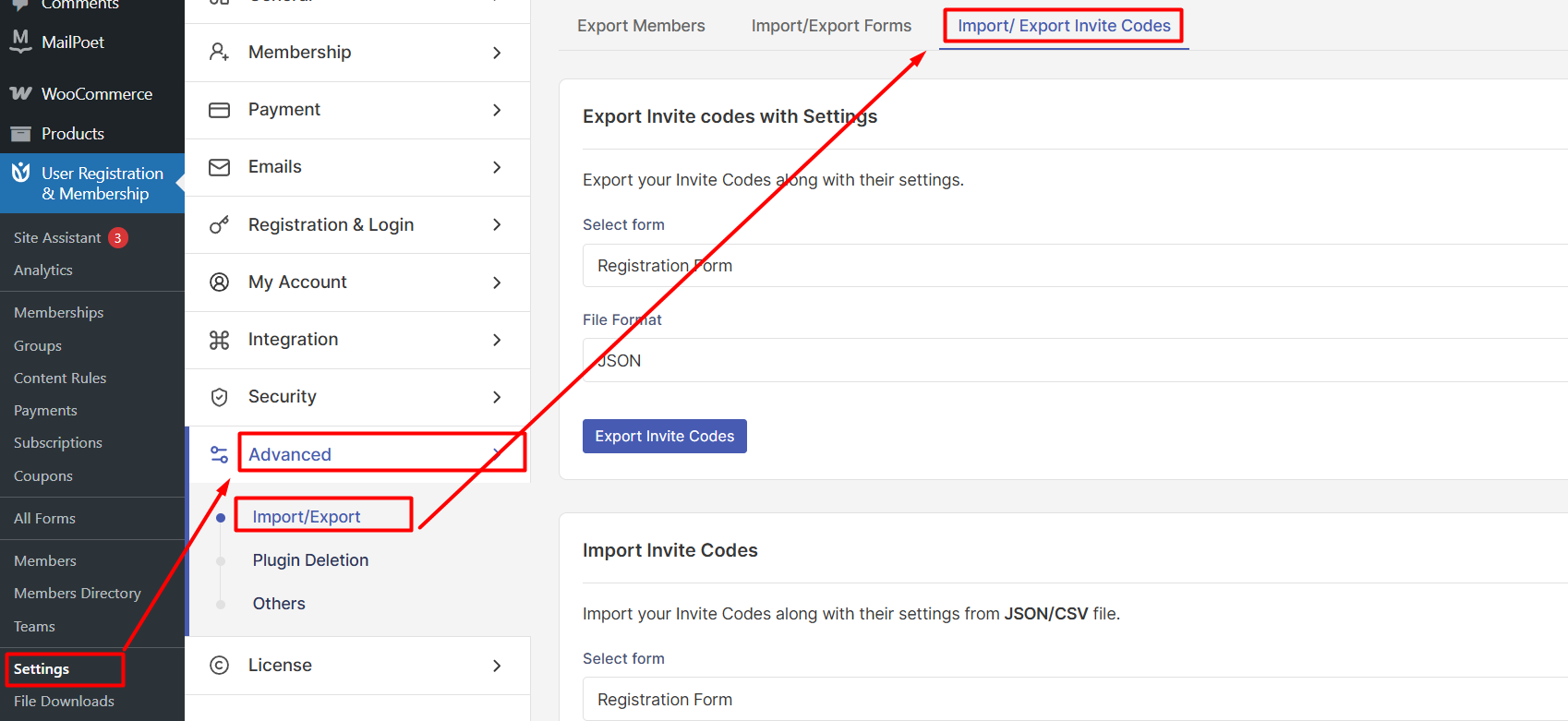Switch to the Import/Export Forms tab

click(x=831, y=26)
